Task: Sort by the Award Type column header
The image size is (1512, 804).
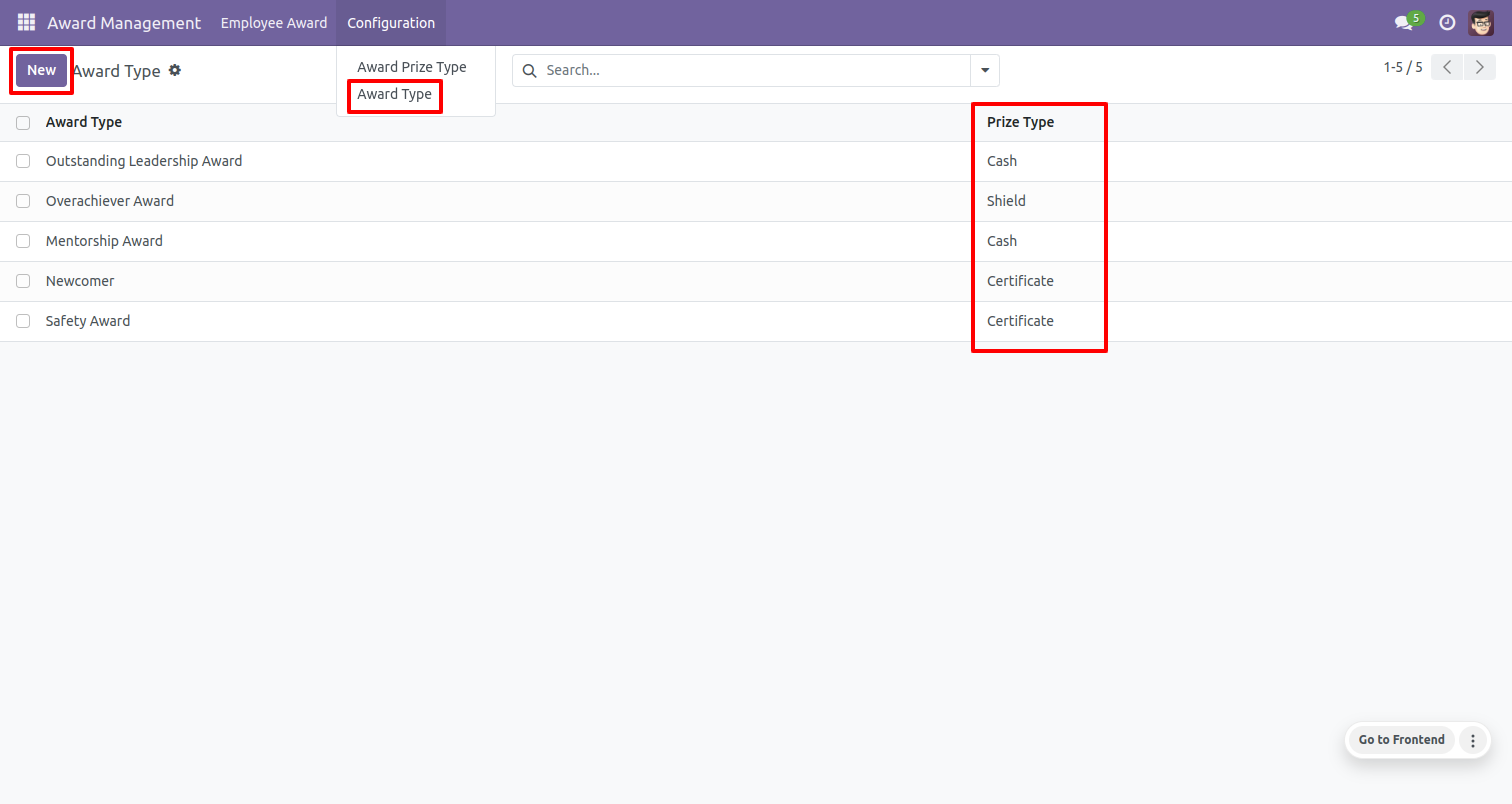Action: tap(84, 122)
